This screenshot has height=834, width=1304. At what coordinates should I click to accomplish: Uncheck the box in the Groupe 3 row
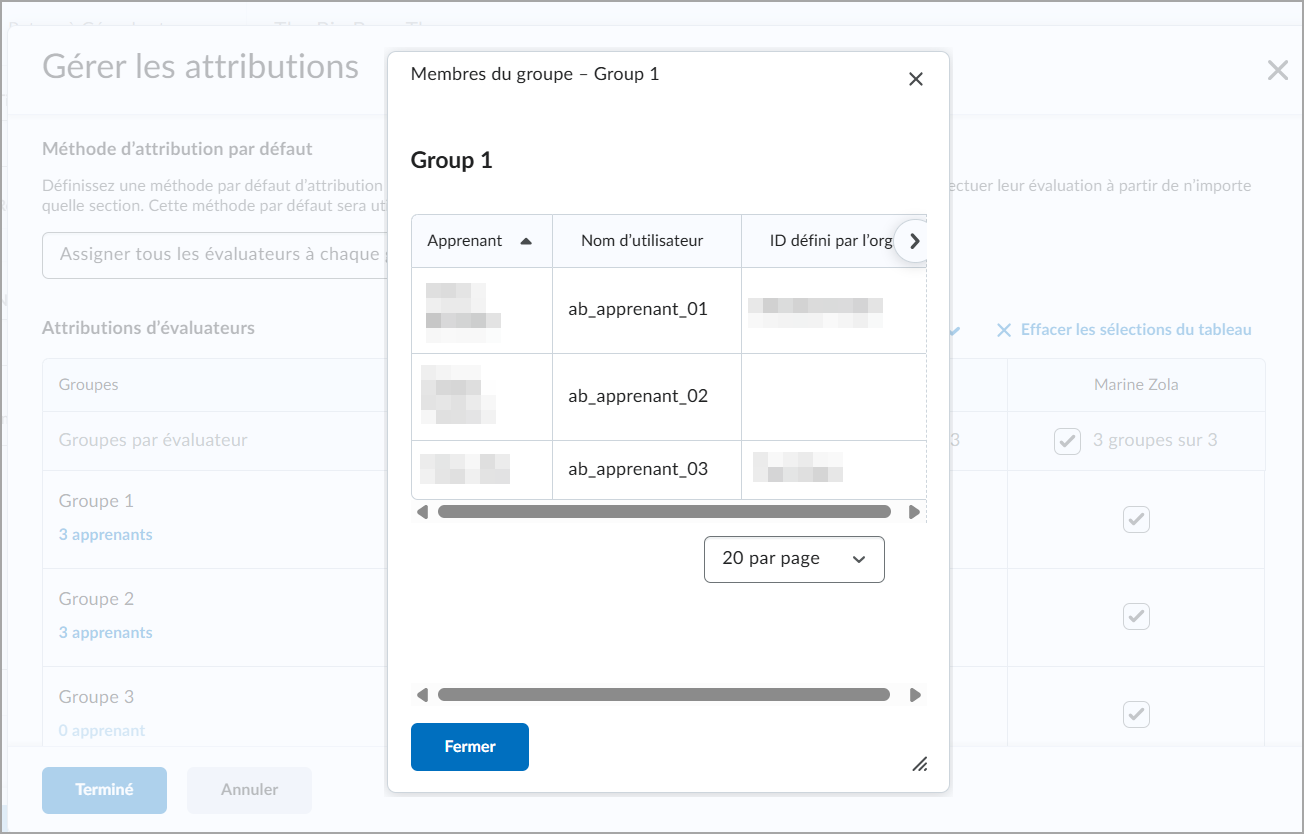[x=1136, y=714]
